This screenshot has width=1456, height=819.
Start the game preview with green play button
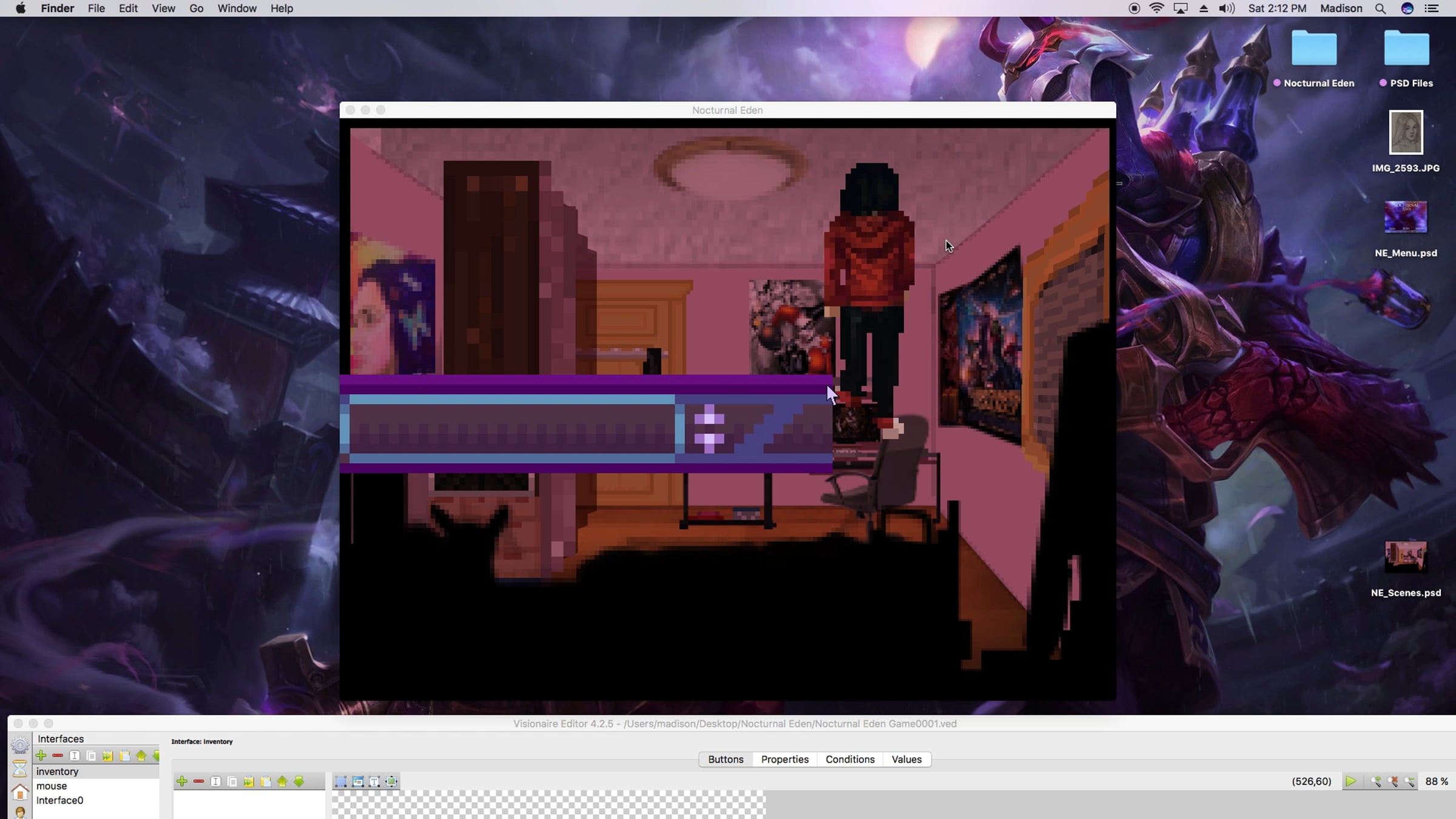1350,781
